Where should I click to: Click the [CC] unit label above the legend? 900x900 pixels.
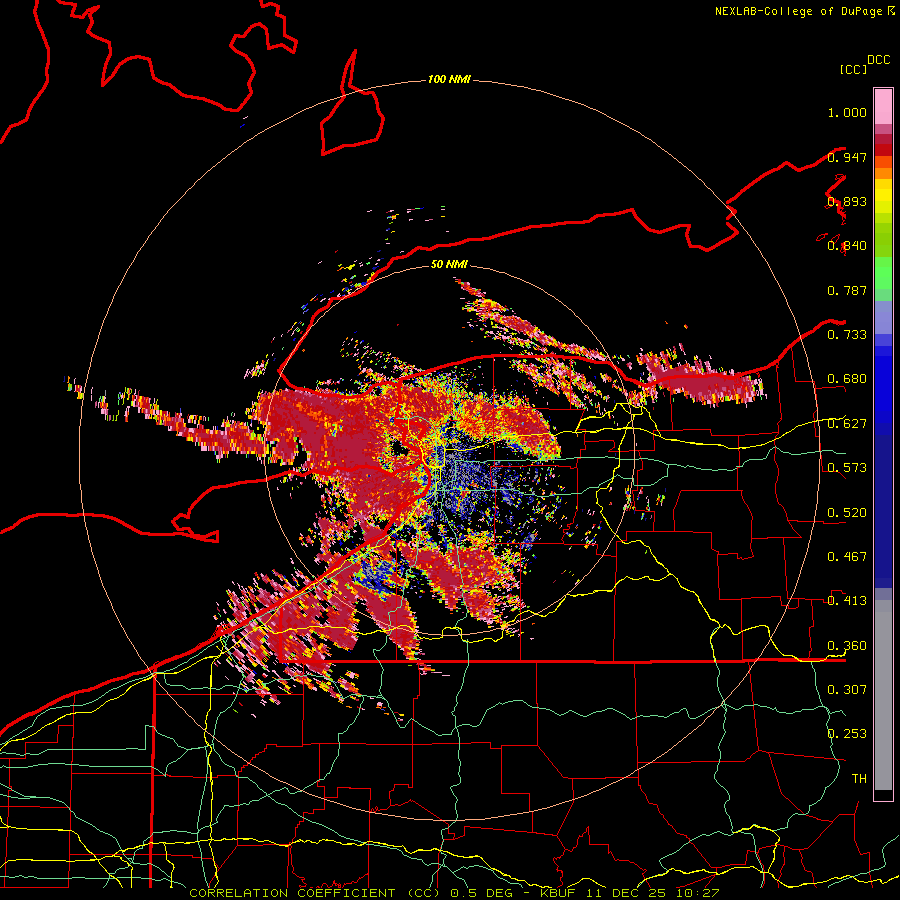[x=854, y=69]
